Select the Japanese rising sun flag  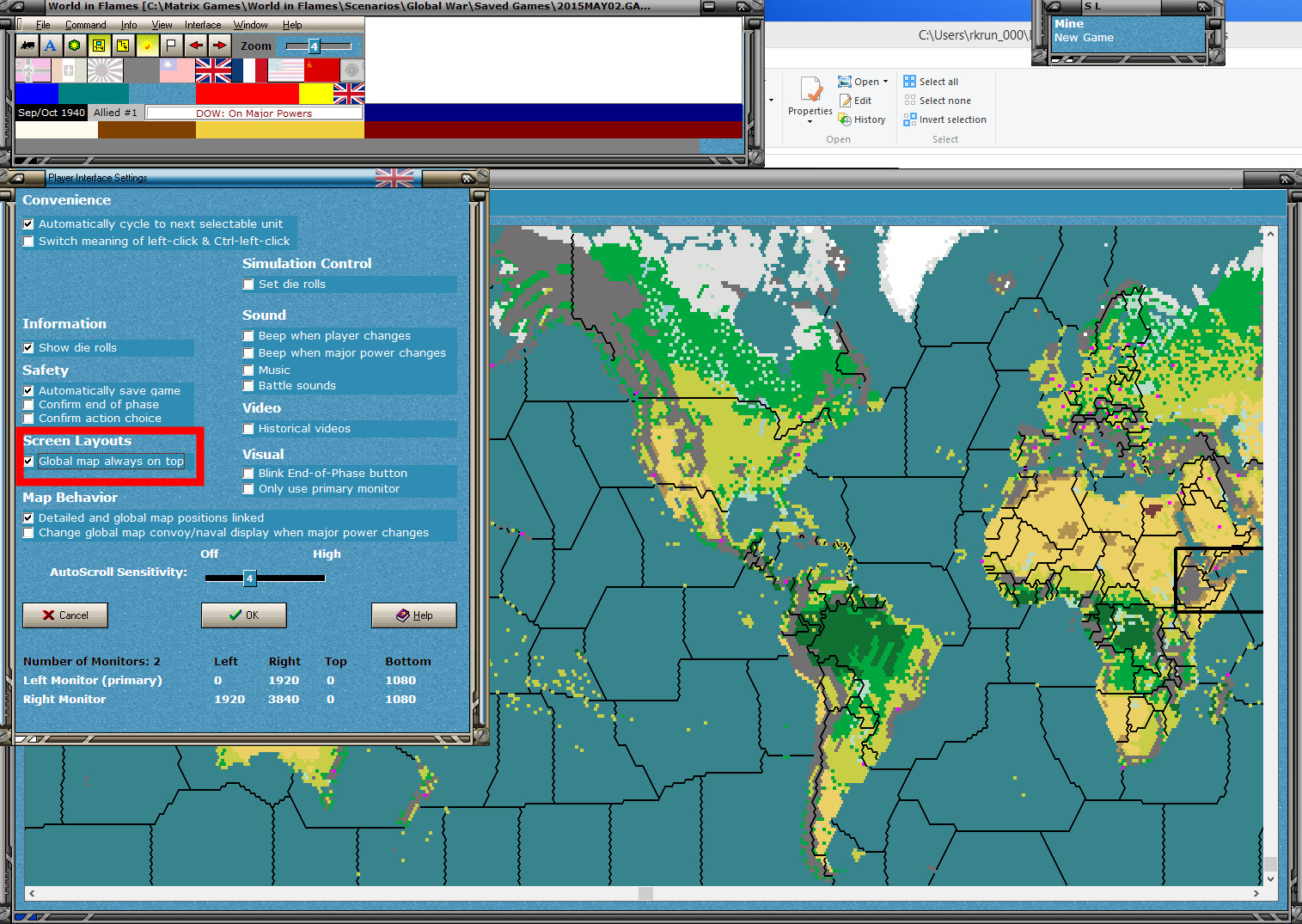[x=105, y=70]
